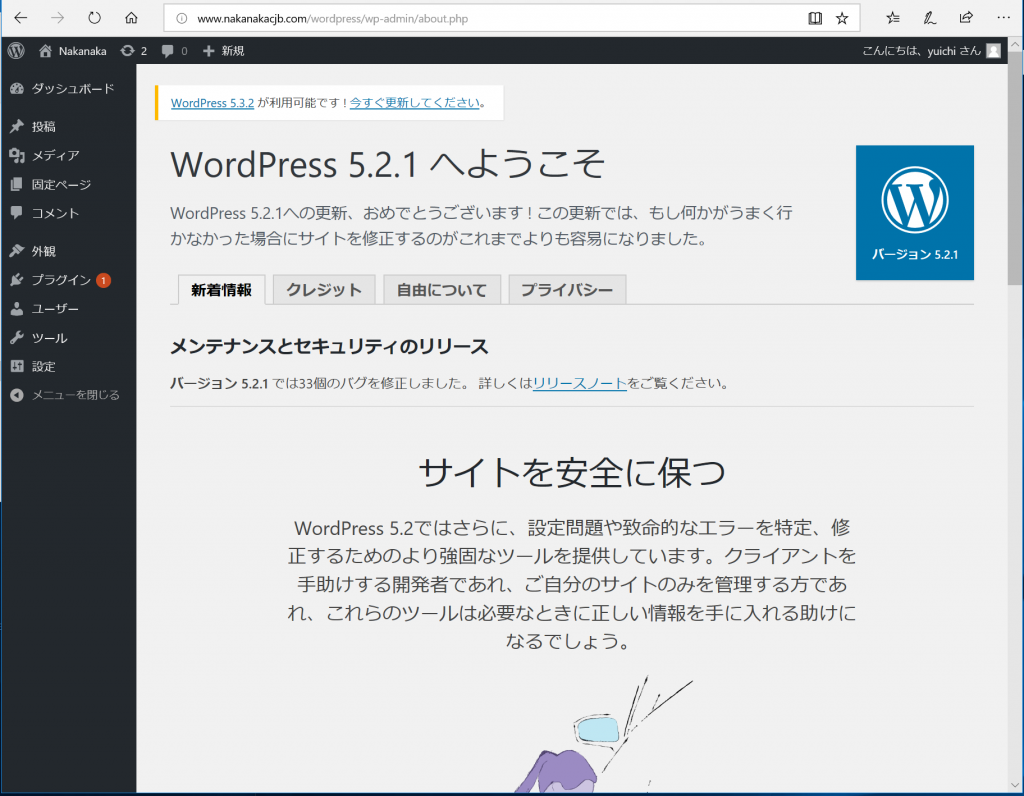Screen dimensions: 1024x796
Task: Click the wrench icon beside ツール
Action: pyautogui.click(x=17, y=338)
